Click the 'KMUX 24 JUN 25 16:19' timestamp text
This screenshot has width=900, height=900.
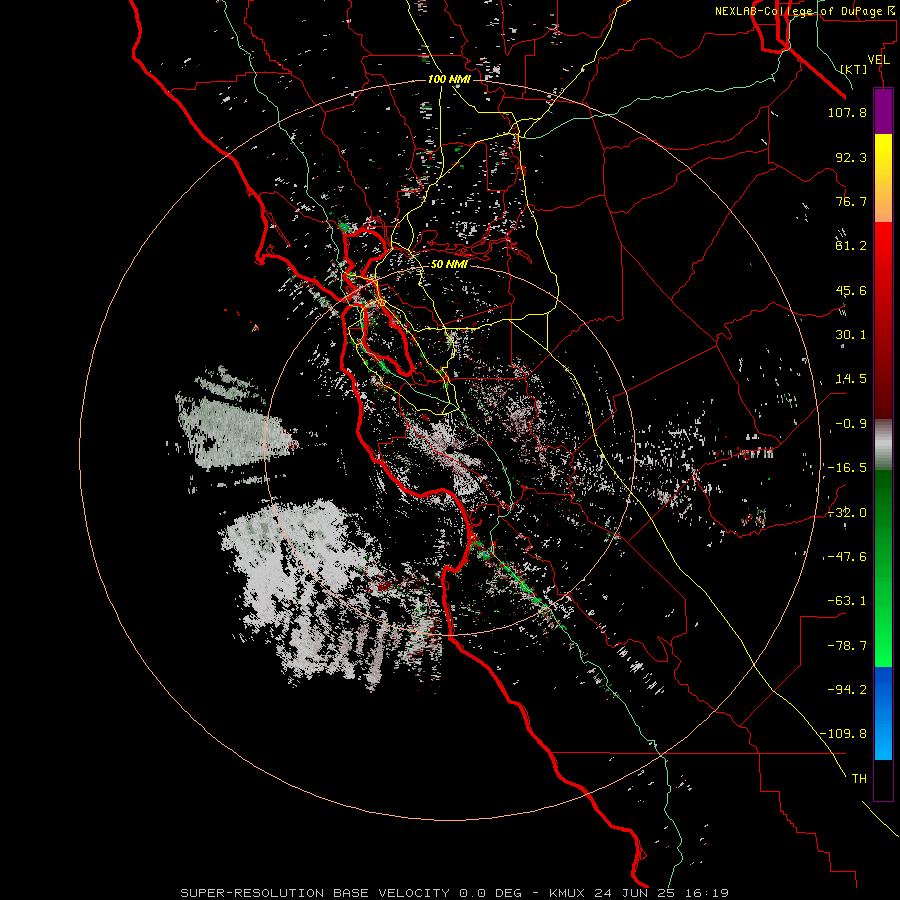pyautogui.click(x=639, y=893)
